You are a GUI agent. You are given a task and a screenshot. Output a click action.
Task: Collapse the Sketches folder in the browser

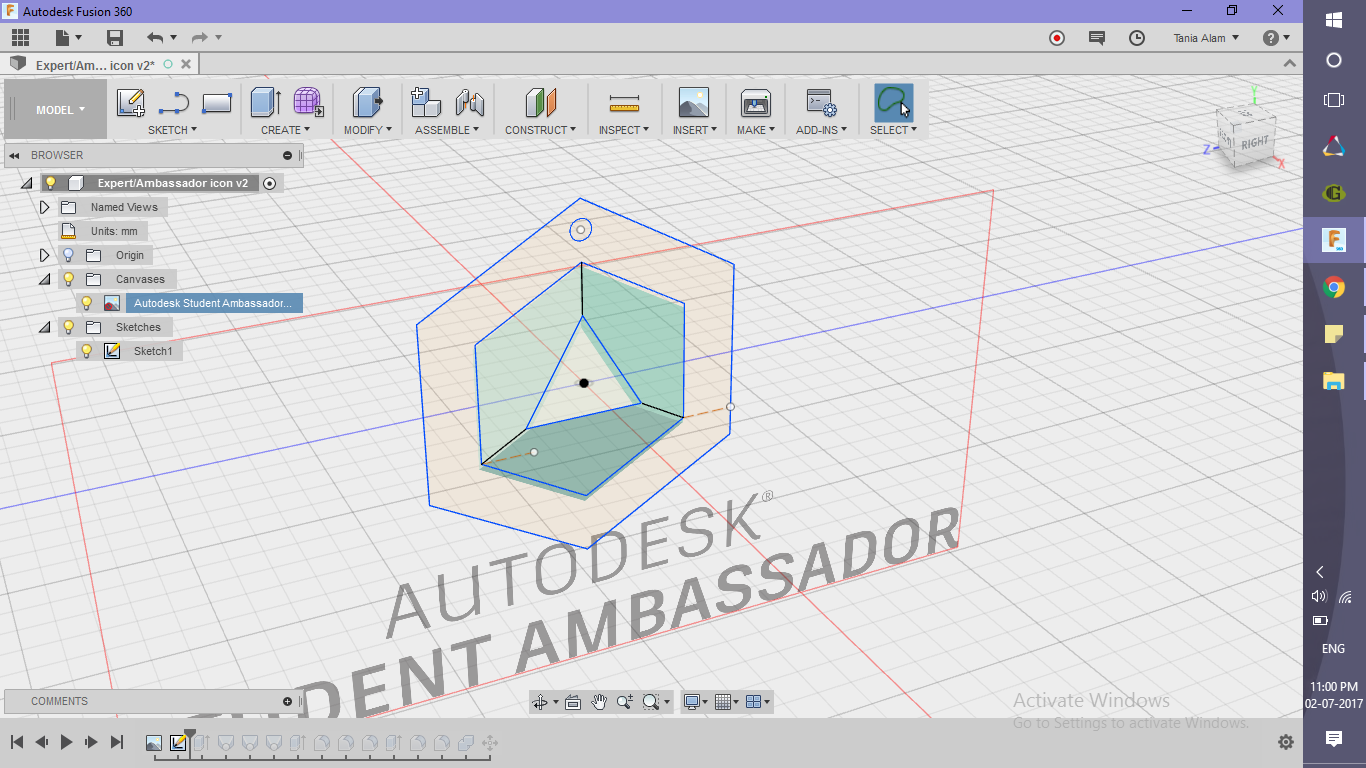[44, 327]
